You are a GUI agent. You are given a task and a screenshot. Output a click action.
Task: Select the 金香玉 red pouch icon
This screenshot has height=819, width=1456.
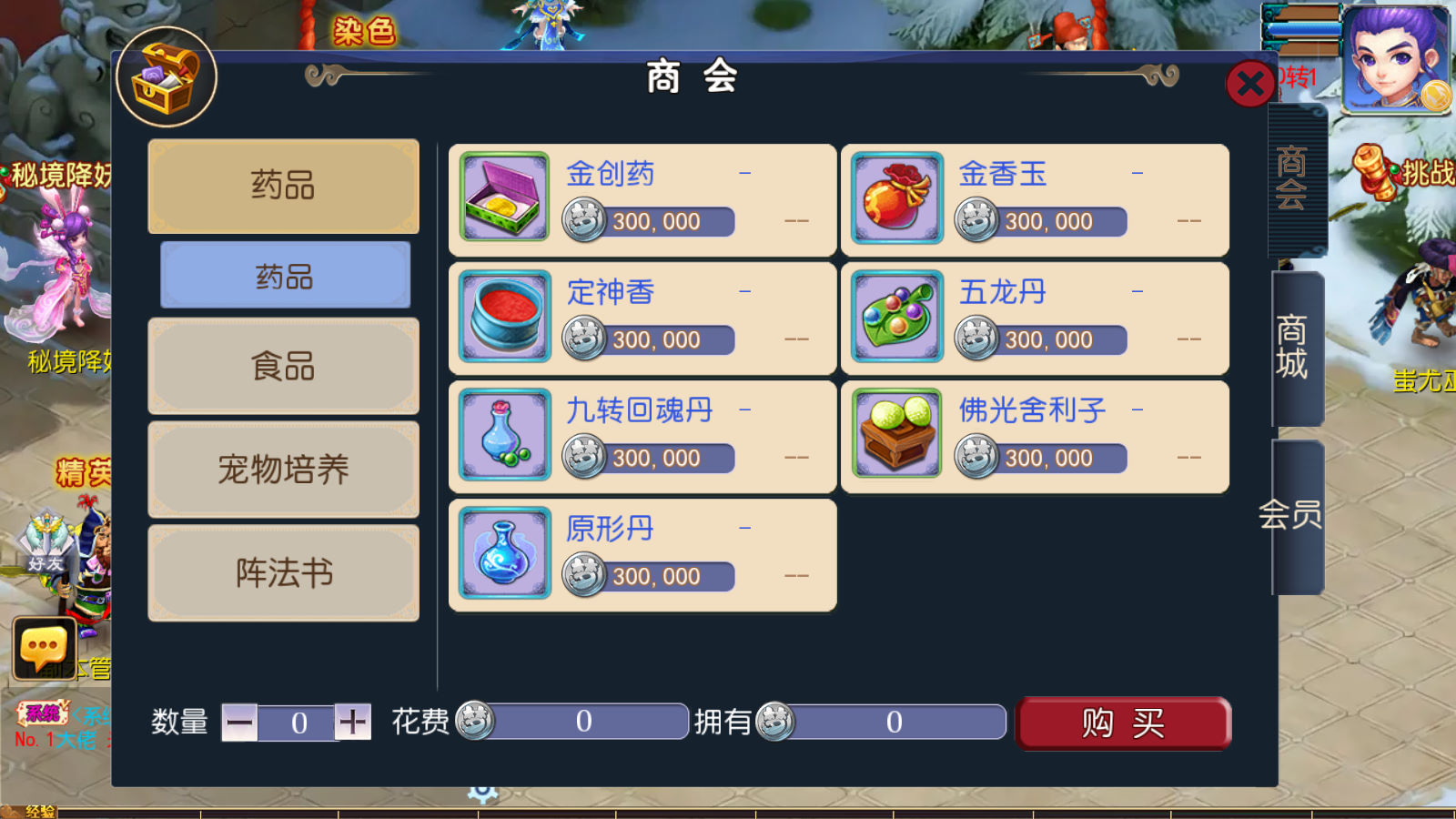897,197
